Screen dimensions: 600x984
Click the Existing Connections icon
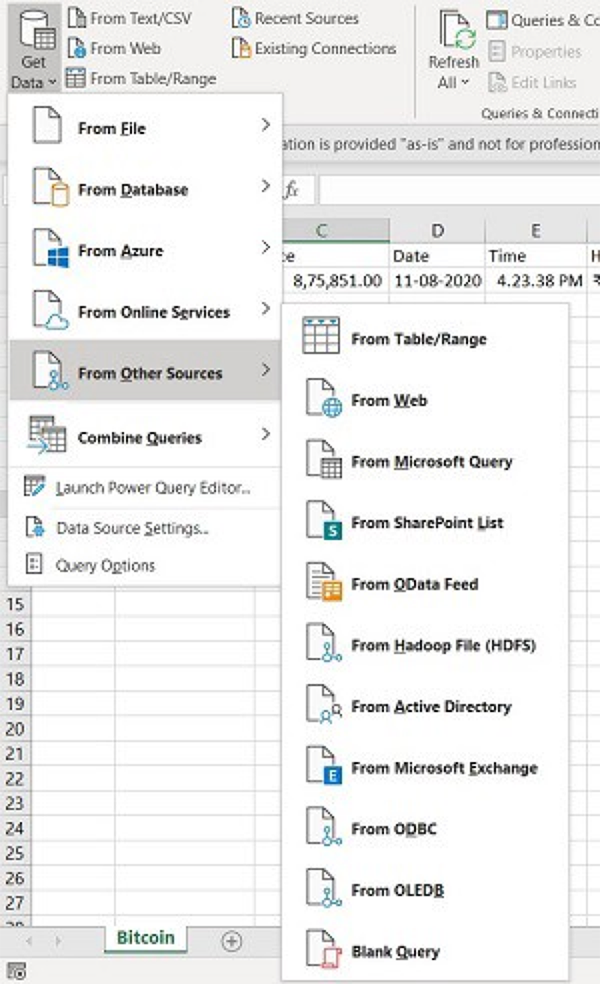241,48
